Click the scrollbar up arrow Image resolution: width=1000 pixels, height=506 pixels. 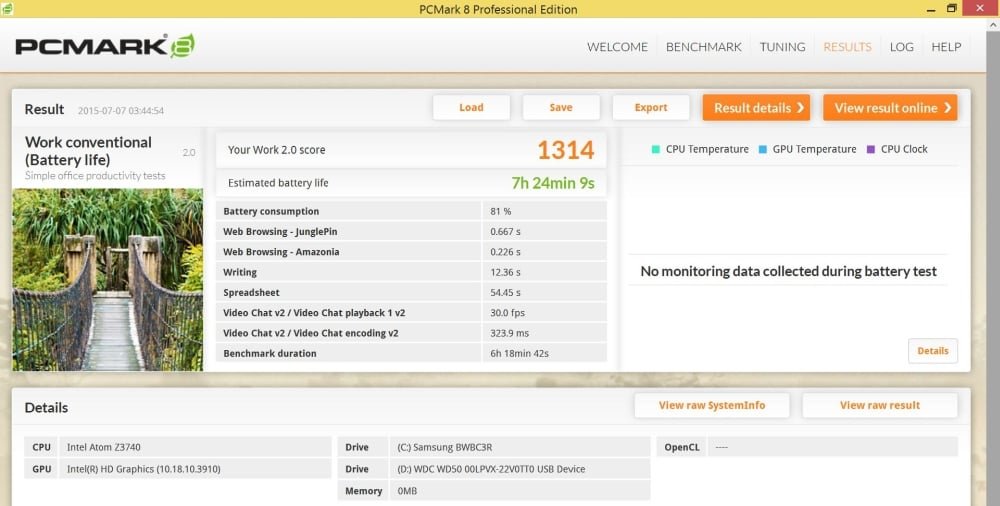pos(993,24)
